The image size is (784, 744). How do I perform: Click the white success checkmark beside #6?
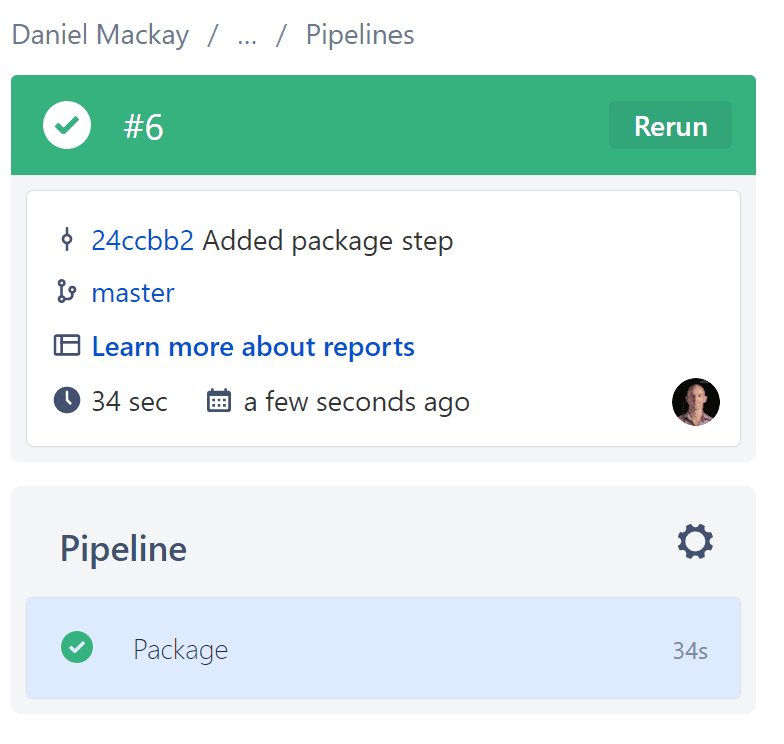(x=67, y=125)
